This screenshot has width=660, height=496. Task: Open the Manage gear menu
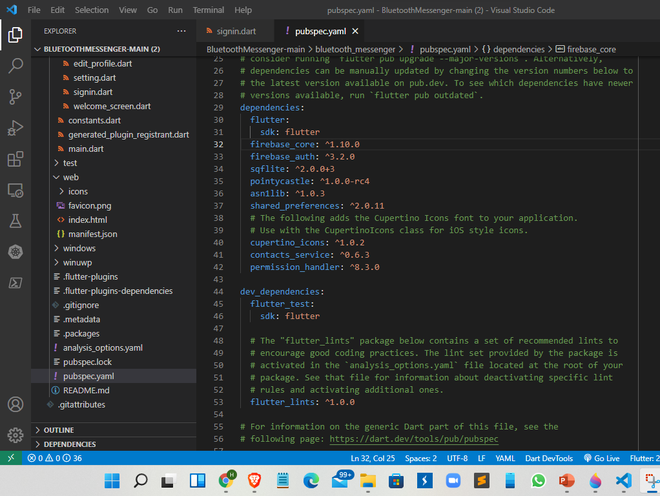point(15,436)
